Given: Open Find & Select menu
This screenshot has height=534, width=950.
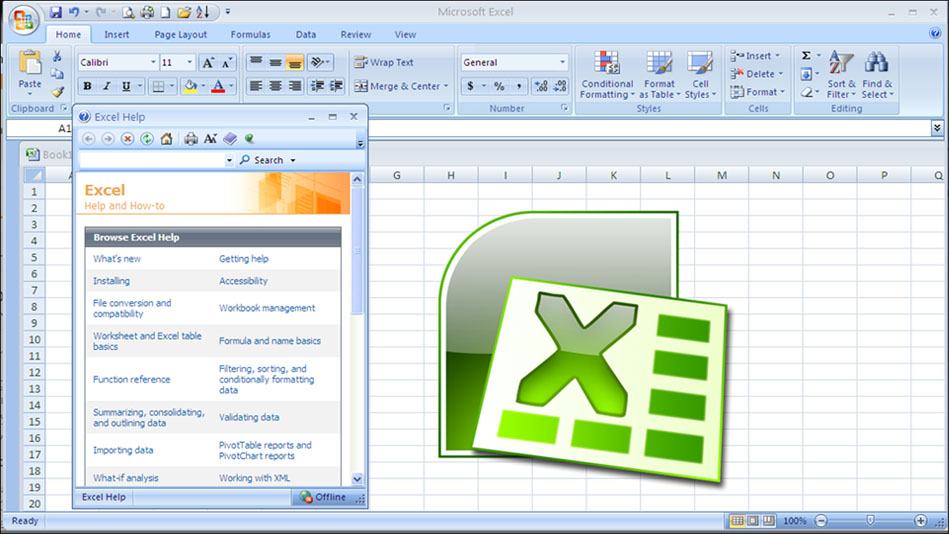Looking at the screenshot, I should (x=877, y=75).
